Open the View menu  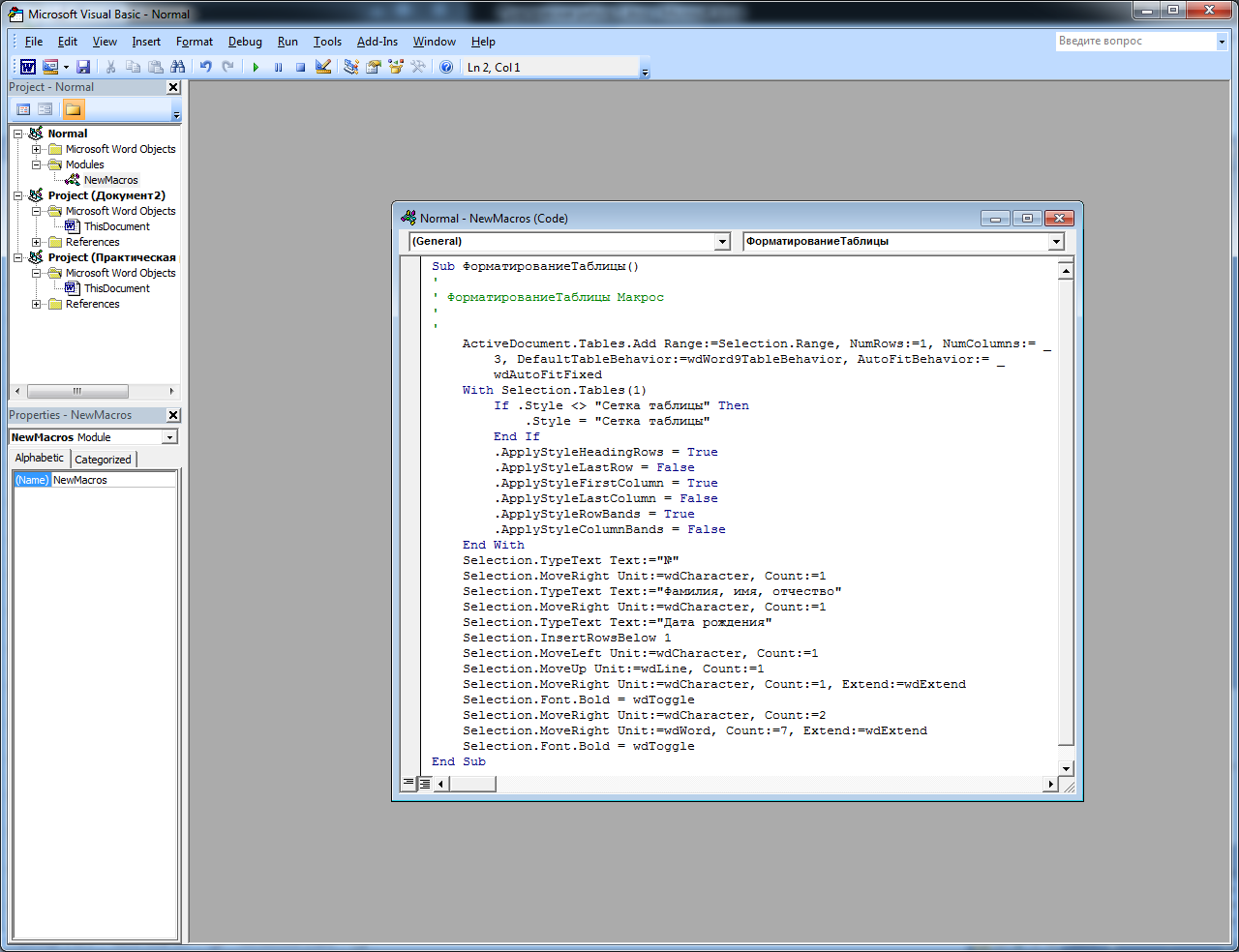[x=105, y=42]
